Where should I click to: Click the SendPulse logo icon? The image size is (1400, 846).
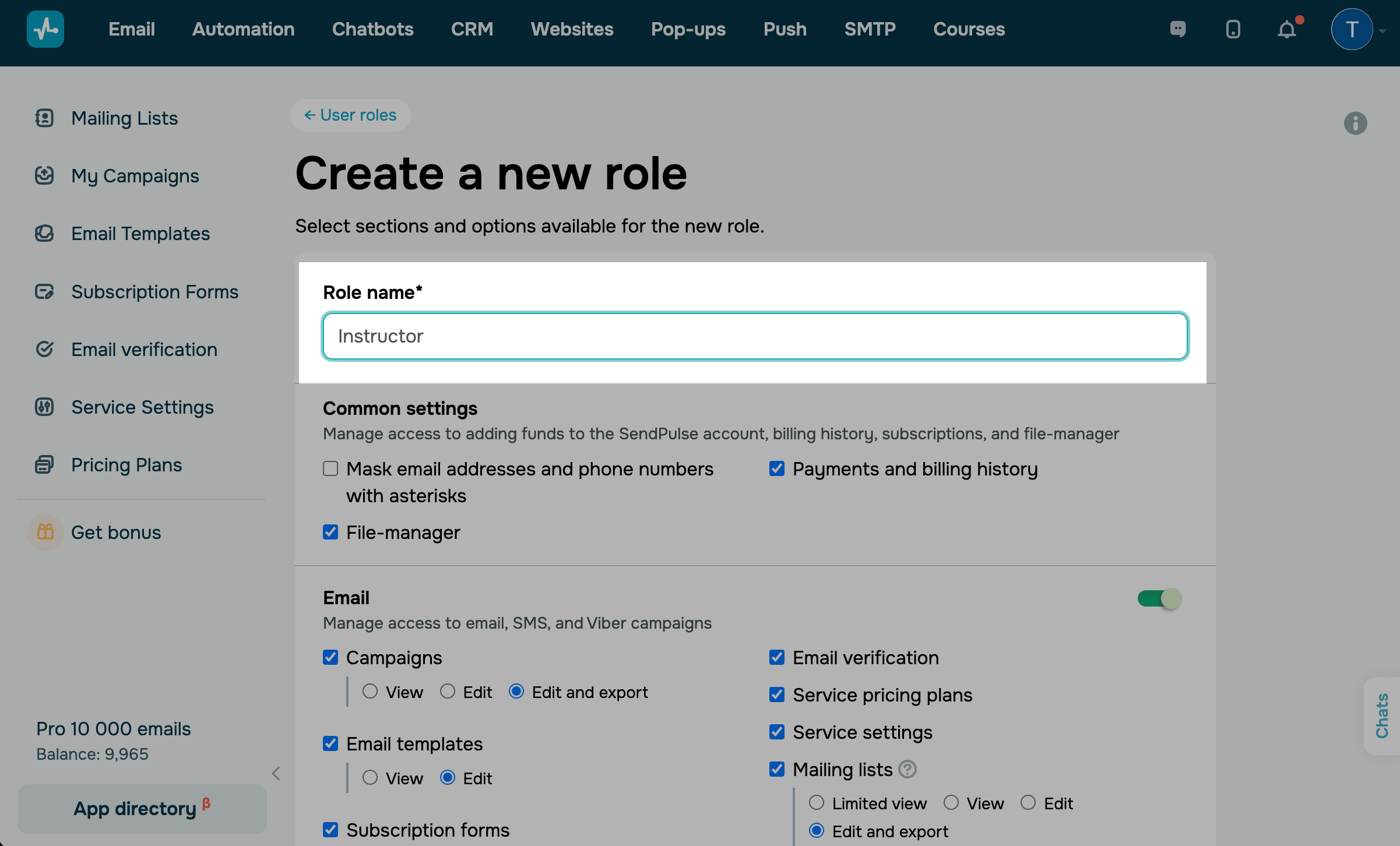[45, 29]
